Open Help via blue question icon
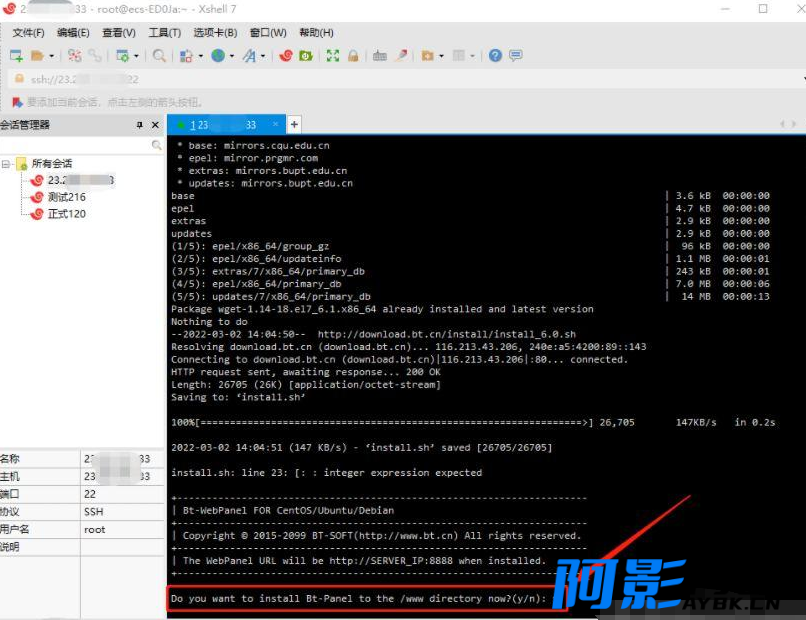 pos(495,56)
